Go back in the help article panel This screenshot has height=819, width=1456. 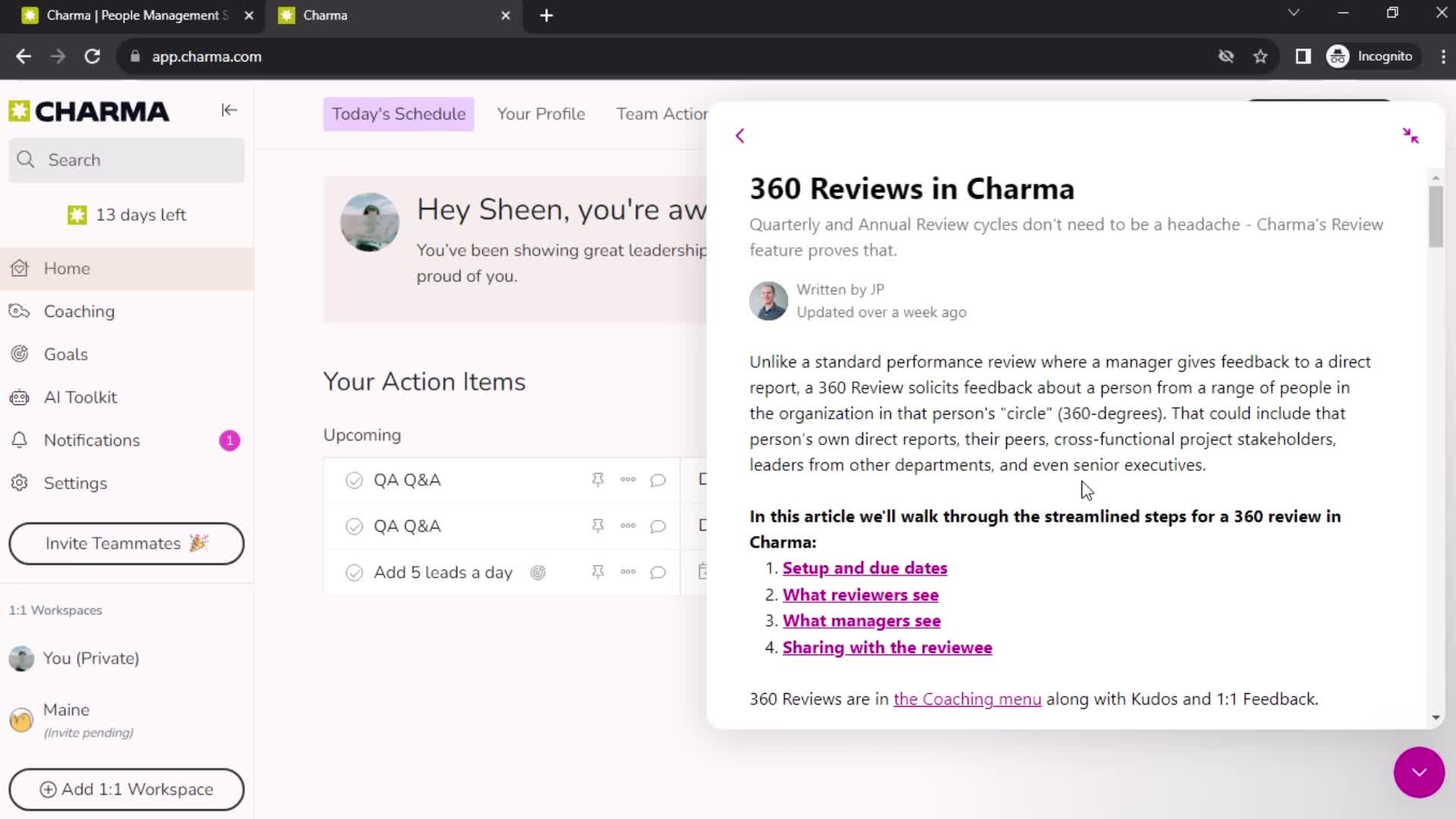740,136
